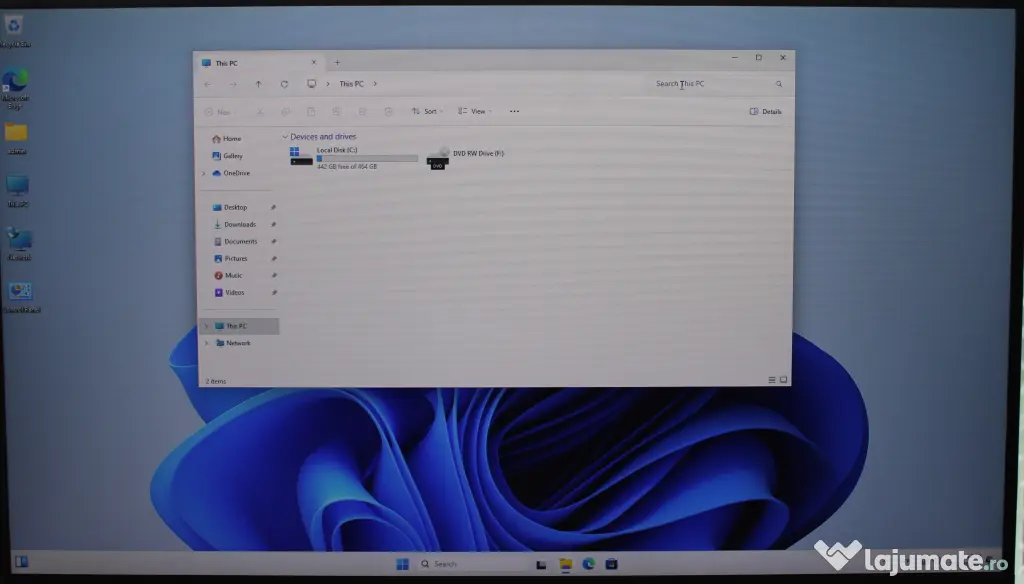Open the Sort dropdown menu
Viewport: 1024px width, 584px height.
coord(425,111)
